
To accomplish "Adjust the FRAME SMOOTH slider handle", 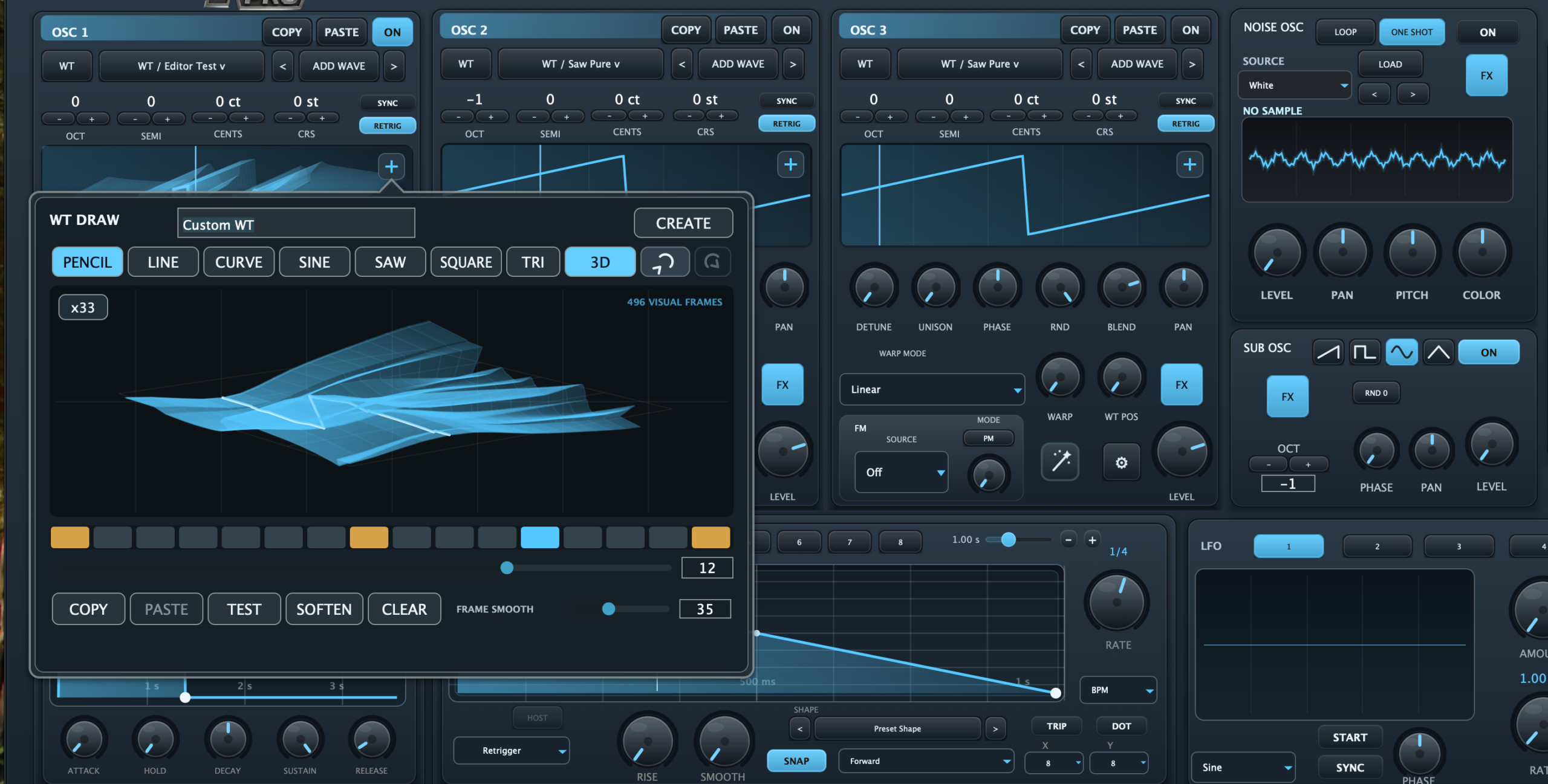I will 609,609.
